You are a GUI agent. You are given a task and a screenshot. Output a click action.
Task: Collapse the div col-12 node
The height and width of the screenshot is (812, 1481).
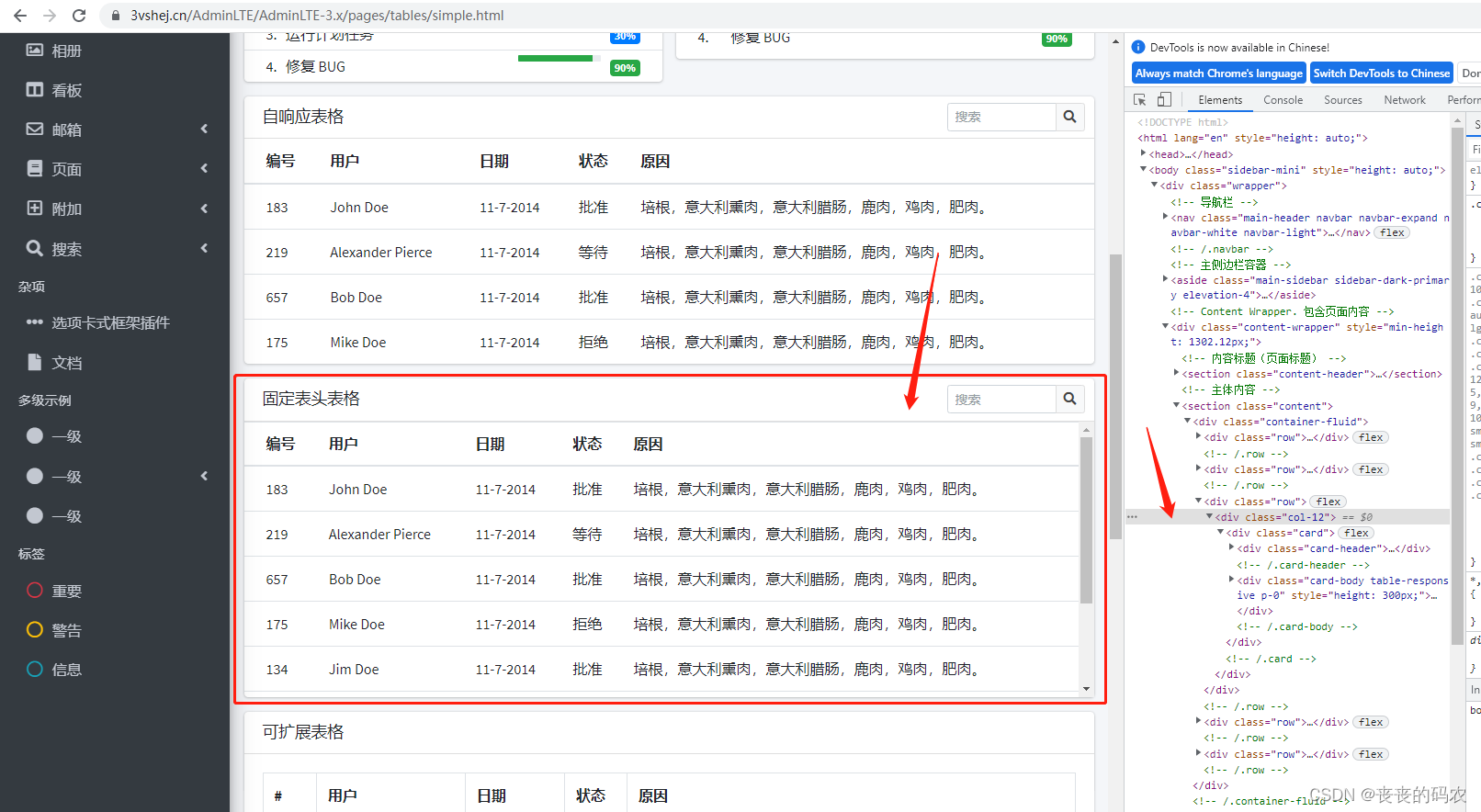(1209, 517)
